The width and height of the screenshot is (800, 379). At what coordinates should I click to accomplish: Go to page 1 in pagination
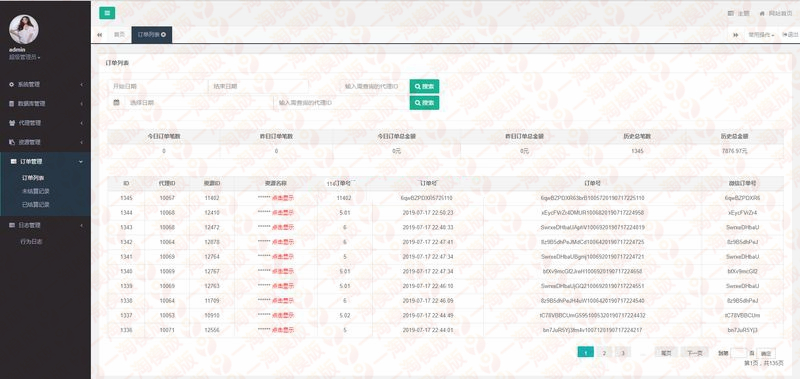[586, 352]
